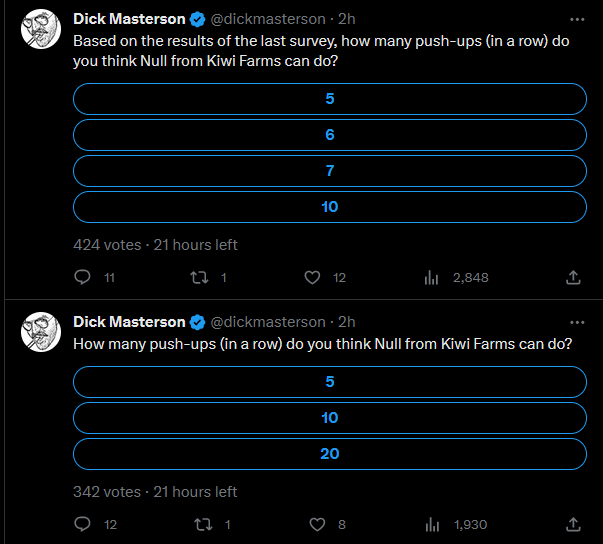603x544 pixels.
Task: Reply to the first poll tweet
Action: click(84, 277)
